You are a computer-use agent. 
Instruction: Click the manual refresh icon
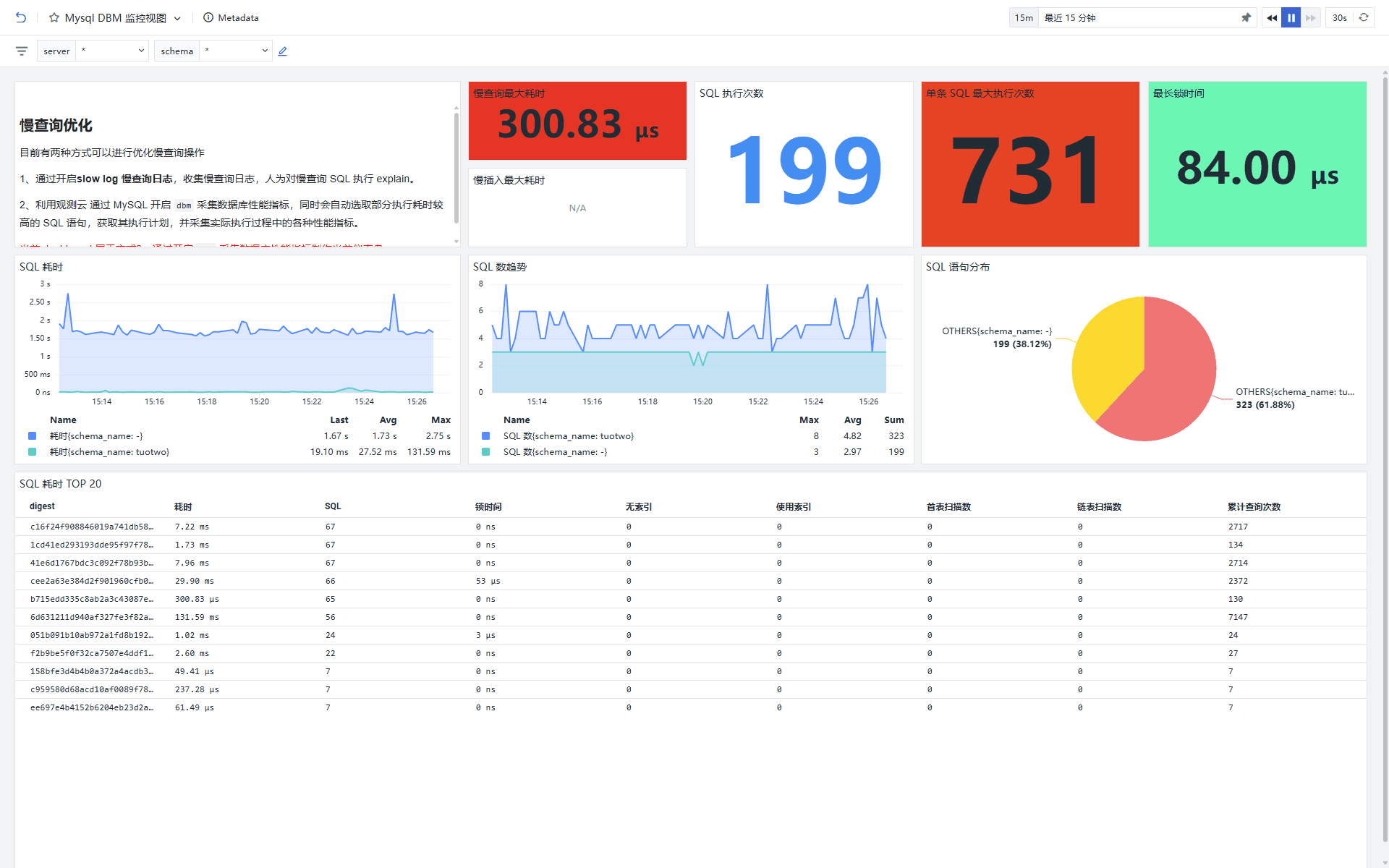pyautogui.click(x=1364, y=17)
